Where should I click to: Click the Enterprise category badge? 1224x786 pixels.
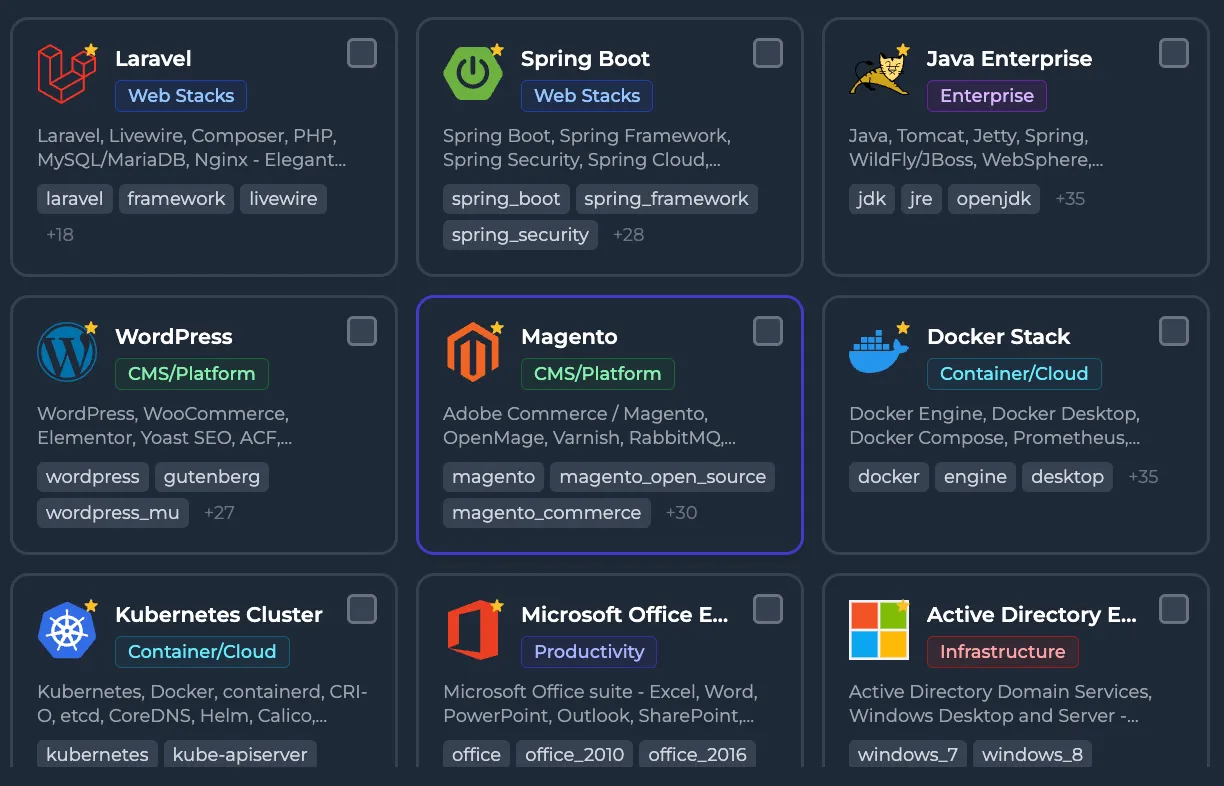987,96
